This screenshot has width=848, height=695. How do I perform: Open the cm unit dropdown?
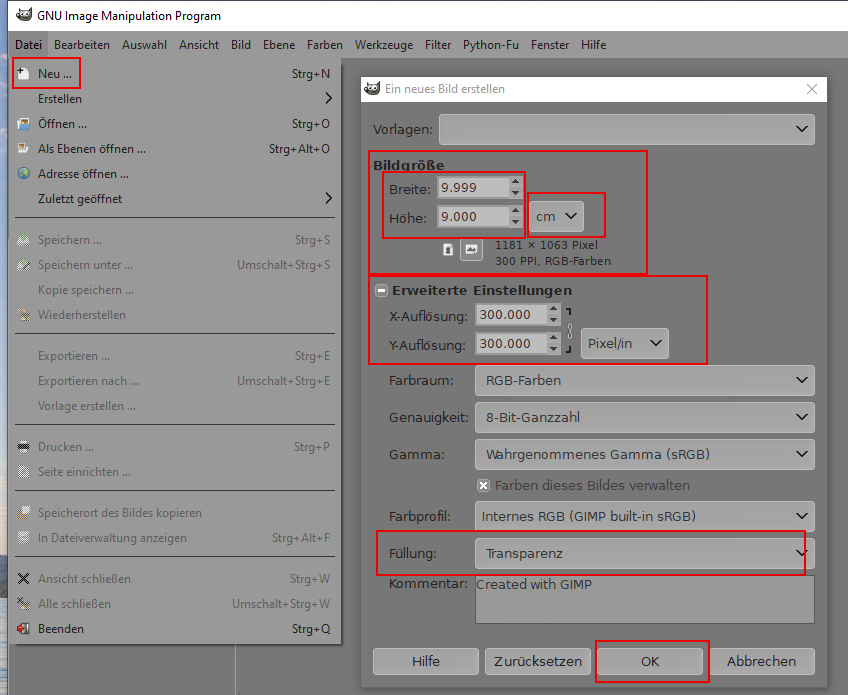pyautogui.click(x=557, y=216)
